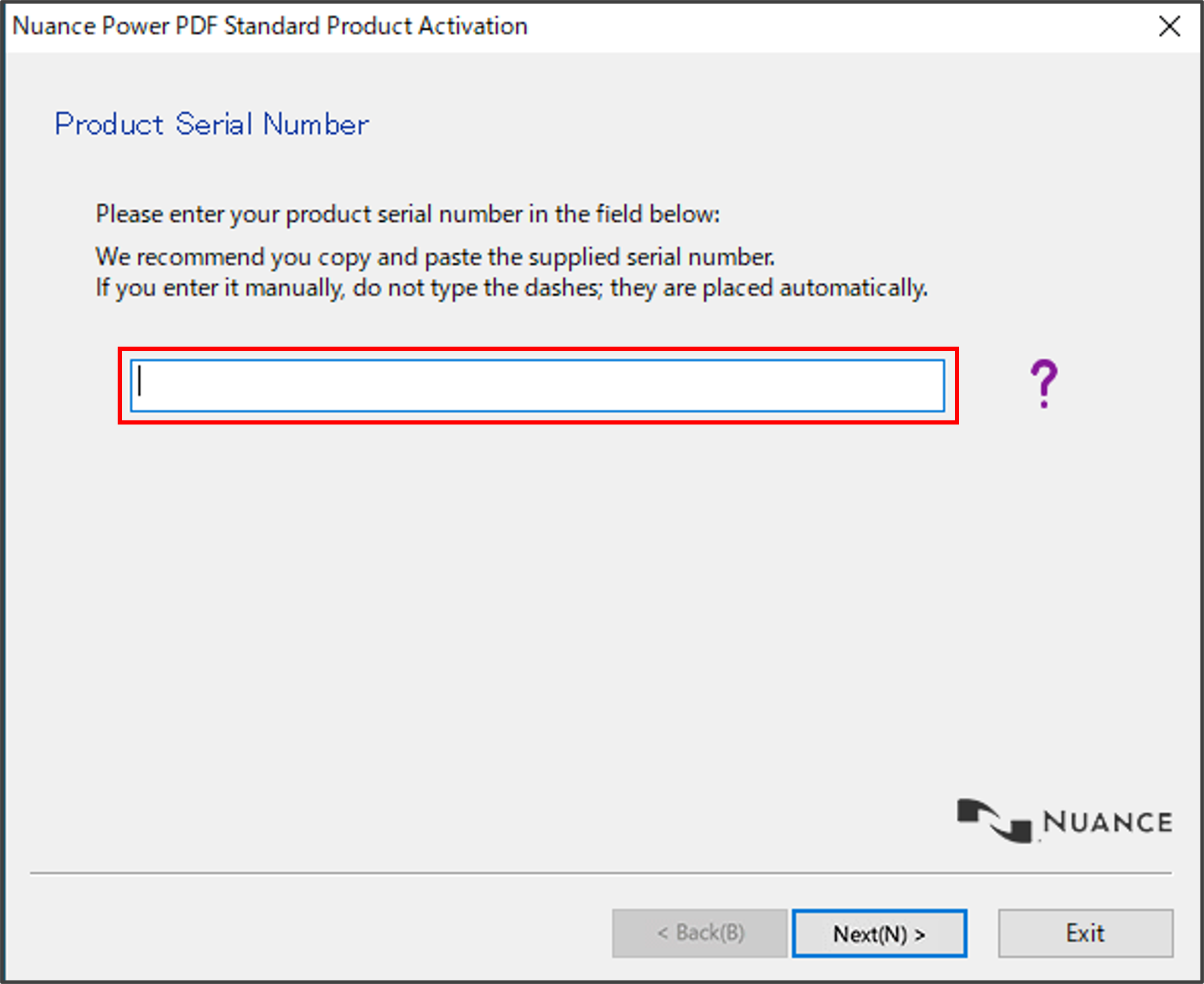Click the NUANCE wordmark text in logo
This screenshot has height=984, width=1204.
1108,822
